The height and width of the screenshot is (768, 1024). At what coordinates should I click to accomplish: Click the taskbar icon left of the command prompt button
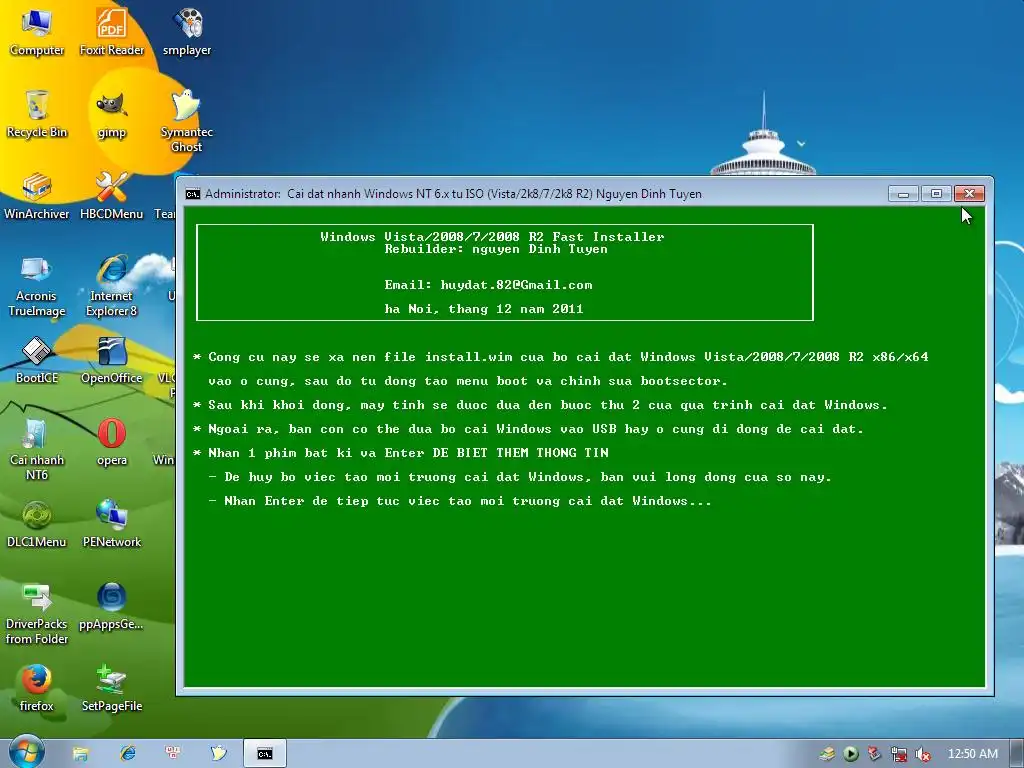tap(218, 754)
